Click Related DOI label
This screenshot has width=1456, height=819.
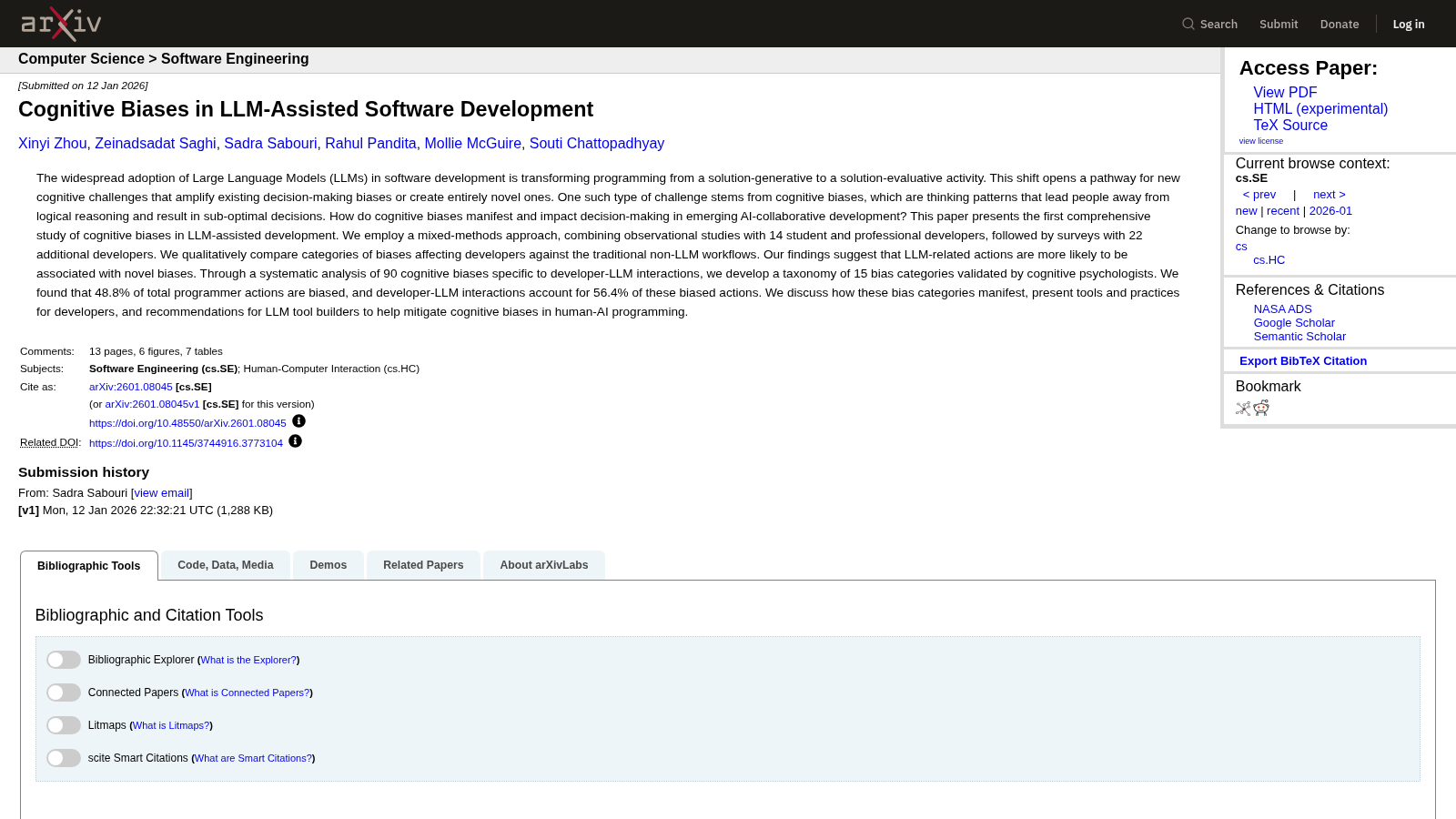(x=49, y=443)
